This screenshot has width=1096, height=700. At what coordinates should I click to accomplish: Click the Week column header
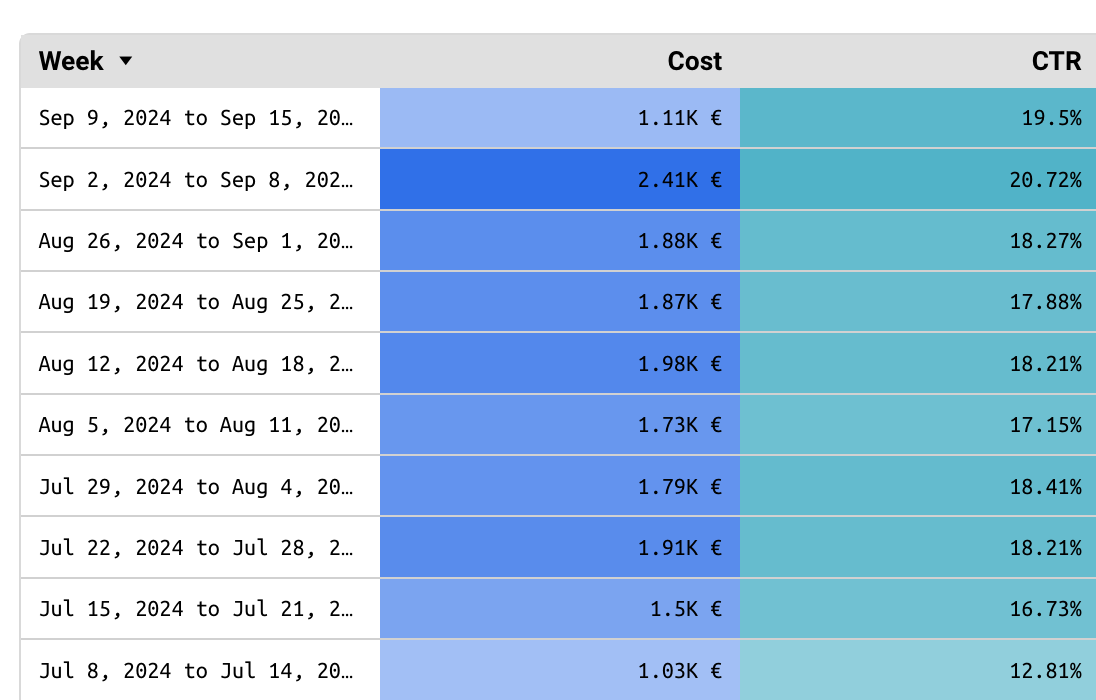(71, 61)
